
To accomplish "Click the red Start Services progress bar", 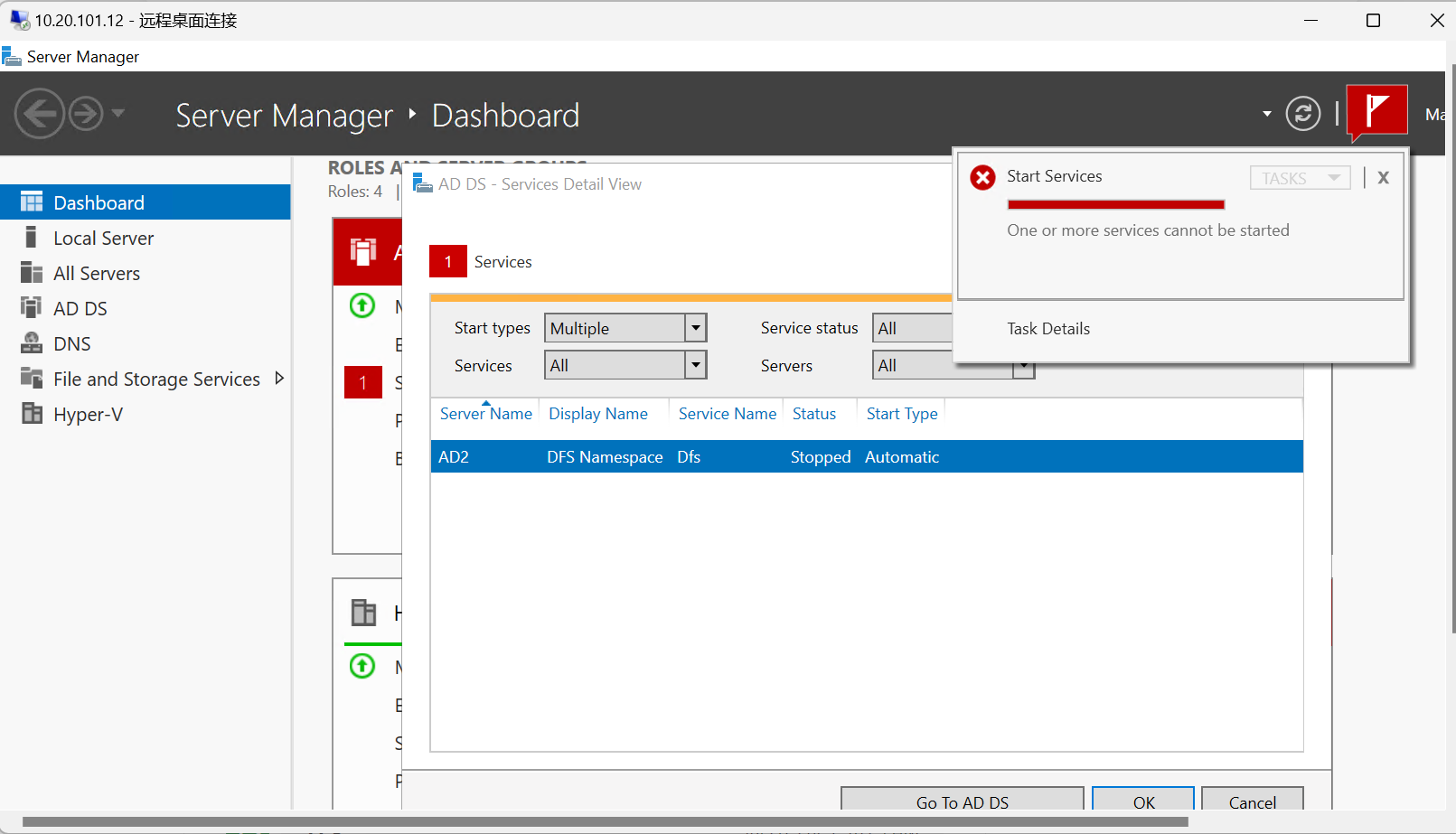I will coord(1116,204).
